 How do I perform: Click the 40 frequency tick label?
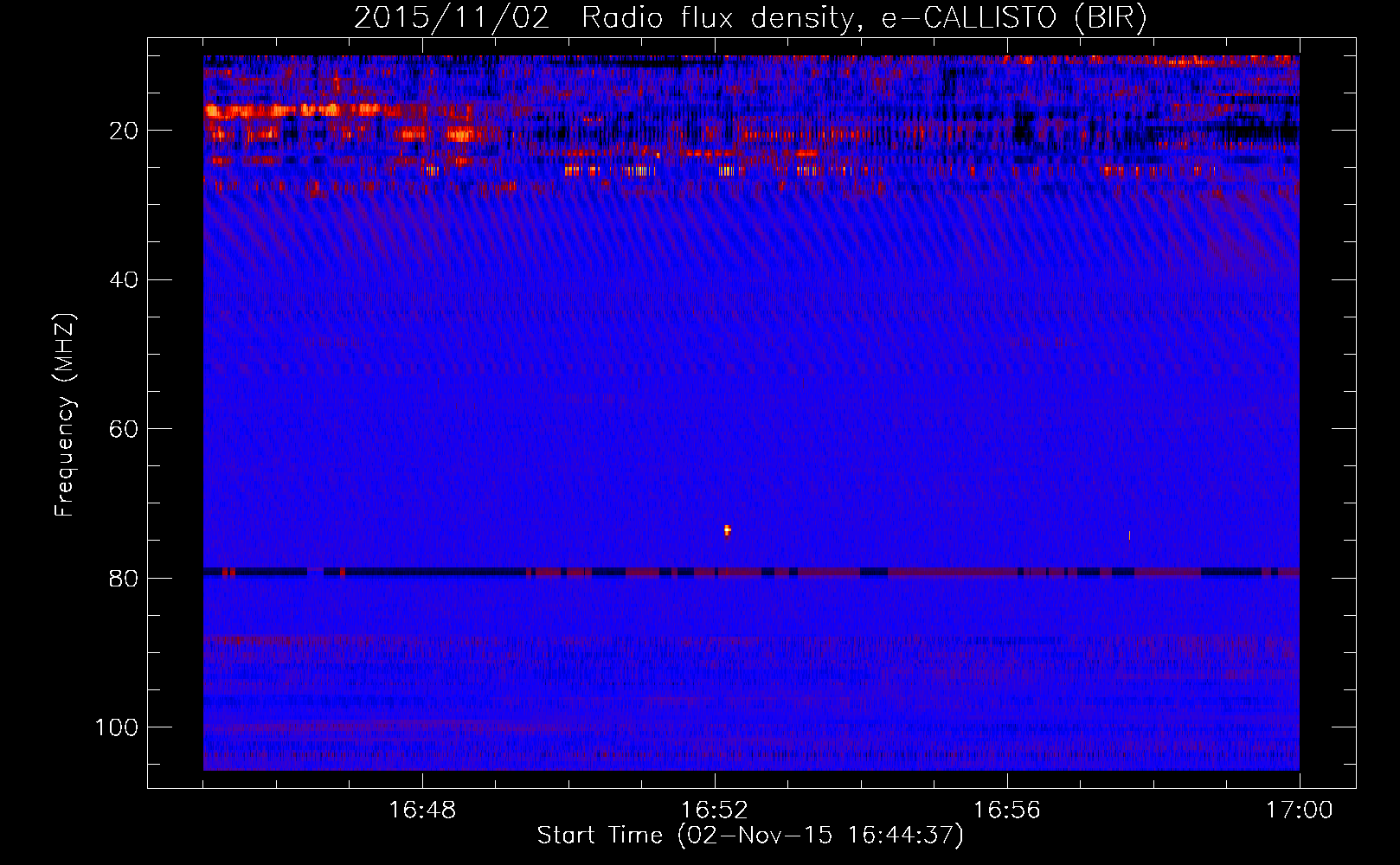(124, 280)
